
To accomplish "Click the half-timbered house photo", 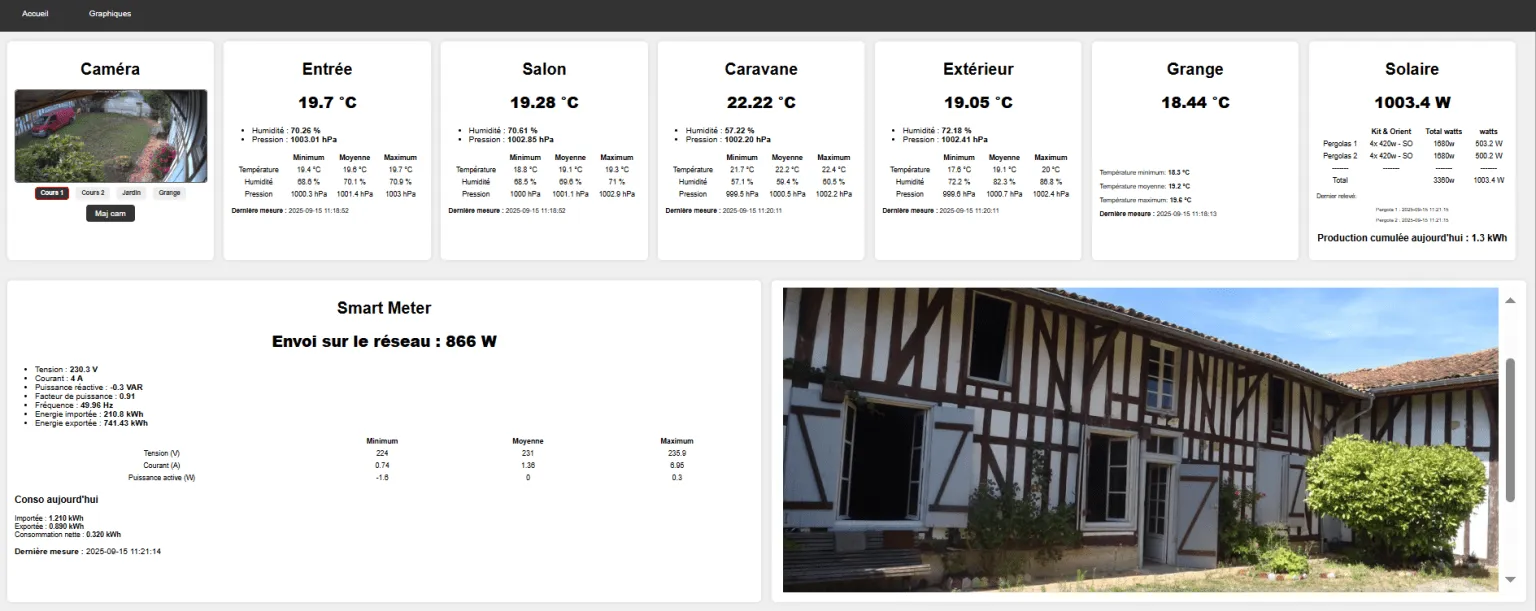I will (1140, 440).
